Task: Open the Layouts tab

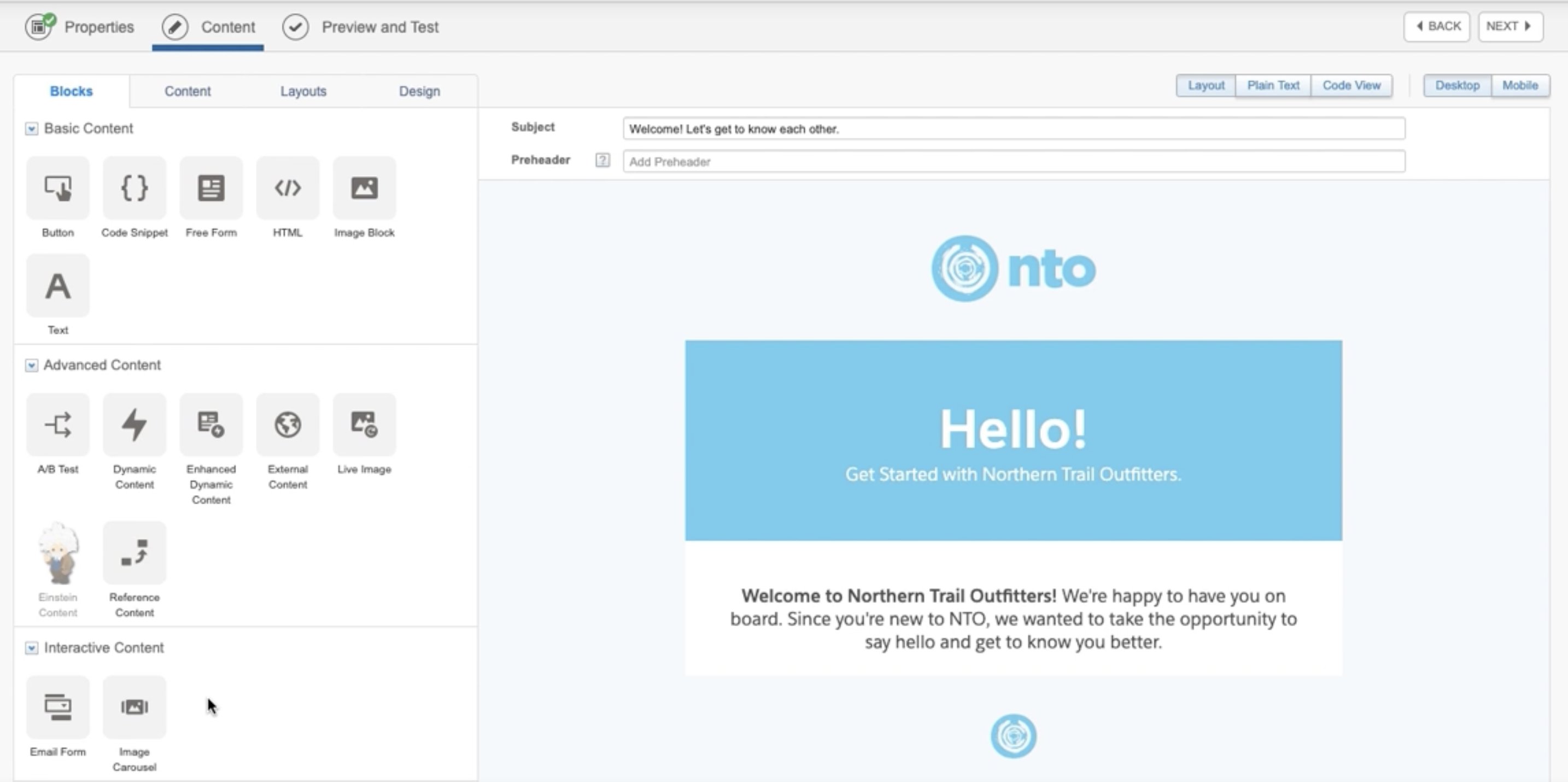Action: (303, 91)
